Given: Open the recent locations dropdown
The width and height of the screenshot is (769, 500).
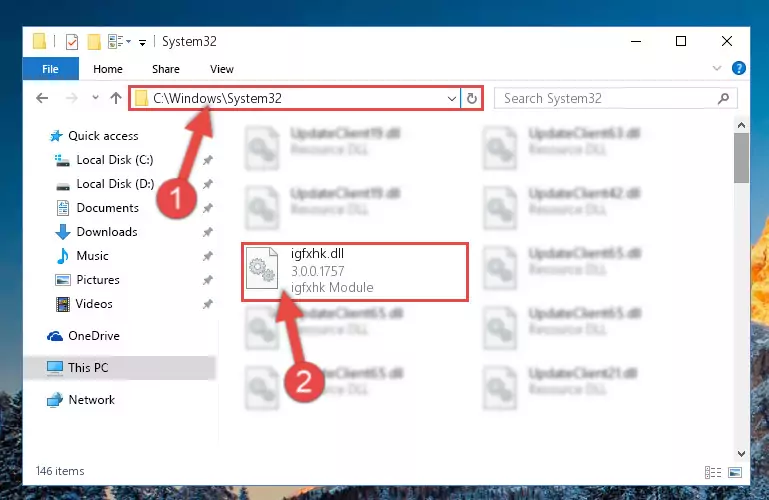Looking at the screenshot, I should [x=96, y=98].
